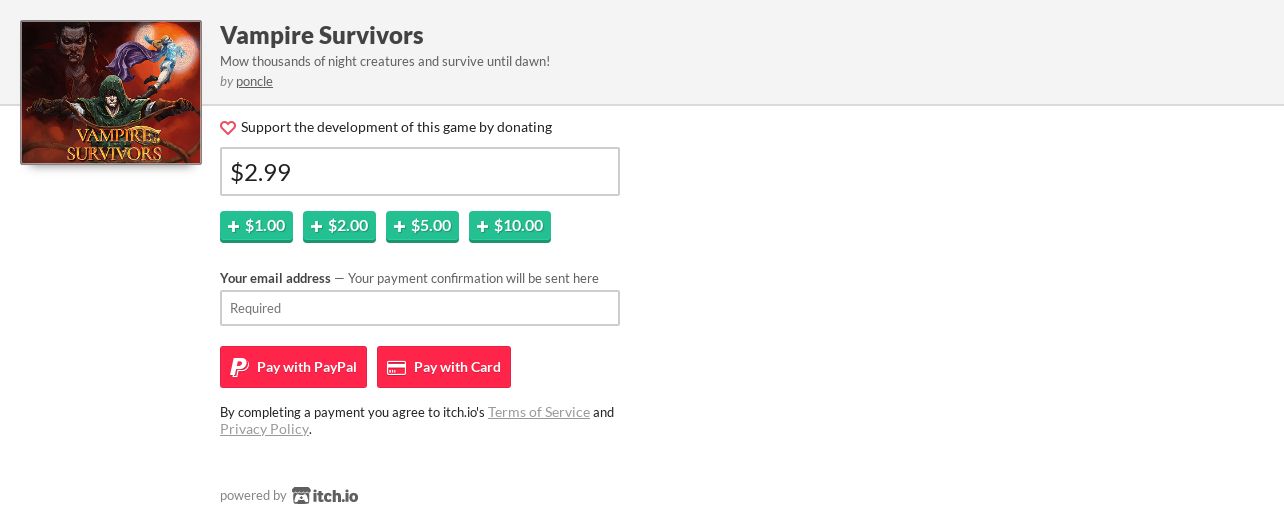Open the poncle developer link
This screenshot has height=524, width=1284.
(x=254, y=81)
